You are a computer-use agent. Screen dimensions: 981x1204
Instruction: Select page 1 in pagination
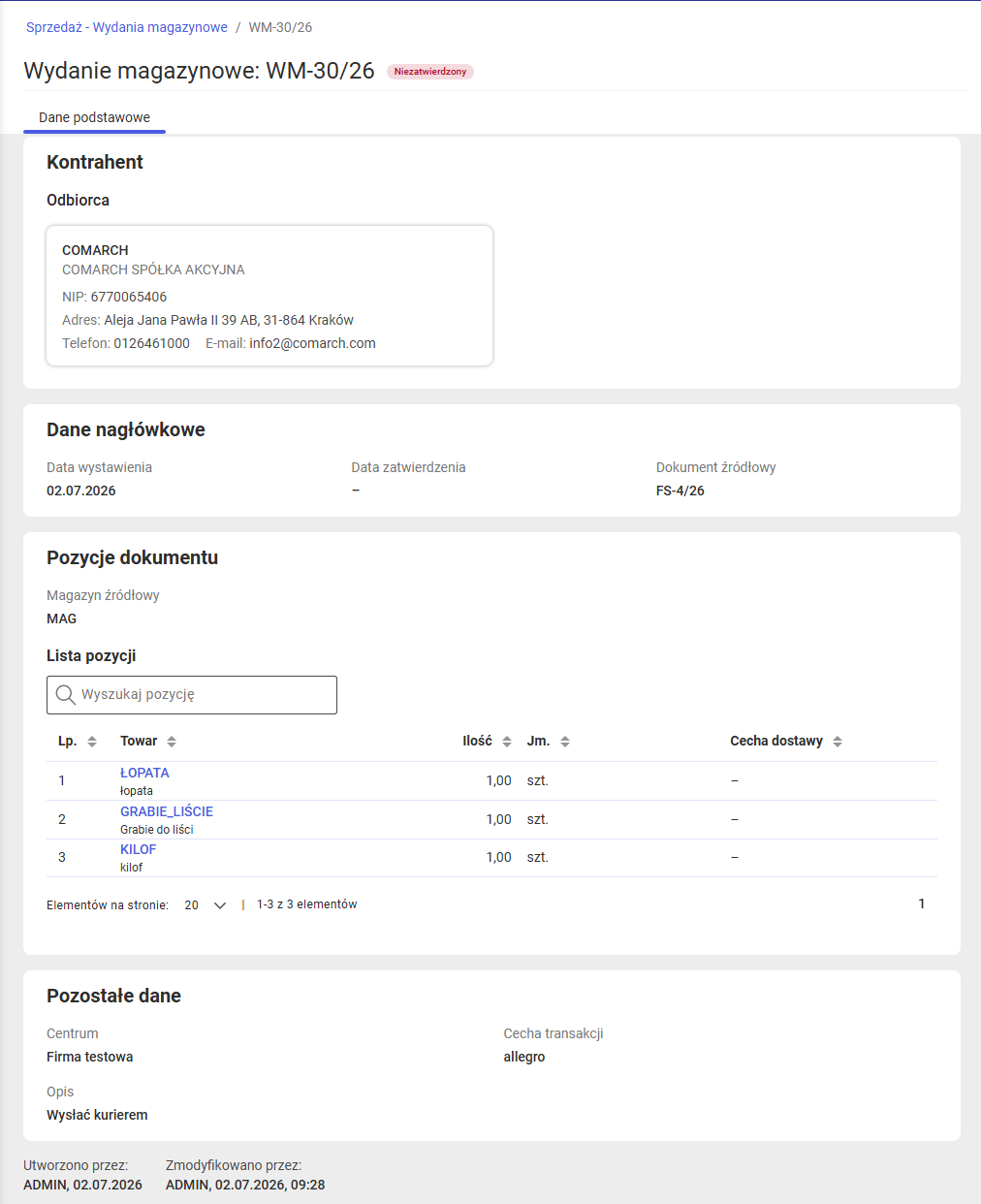[922, 903]
